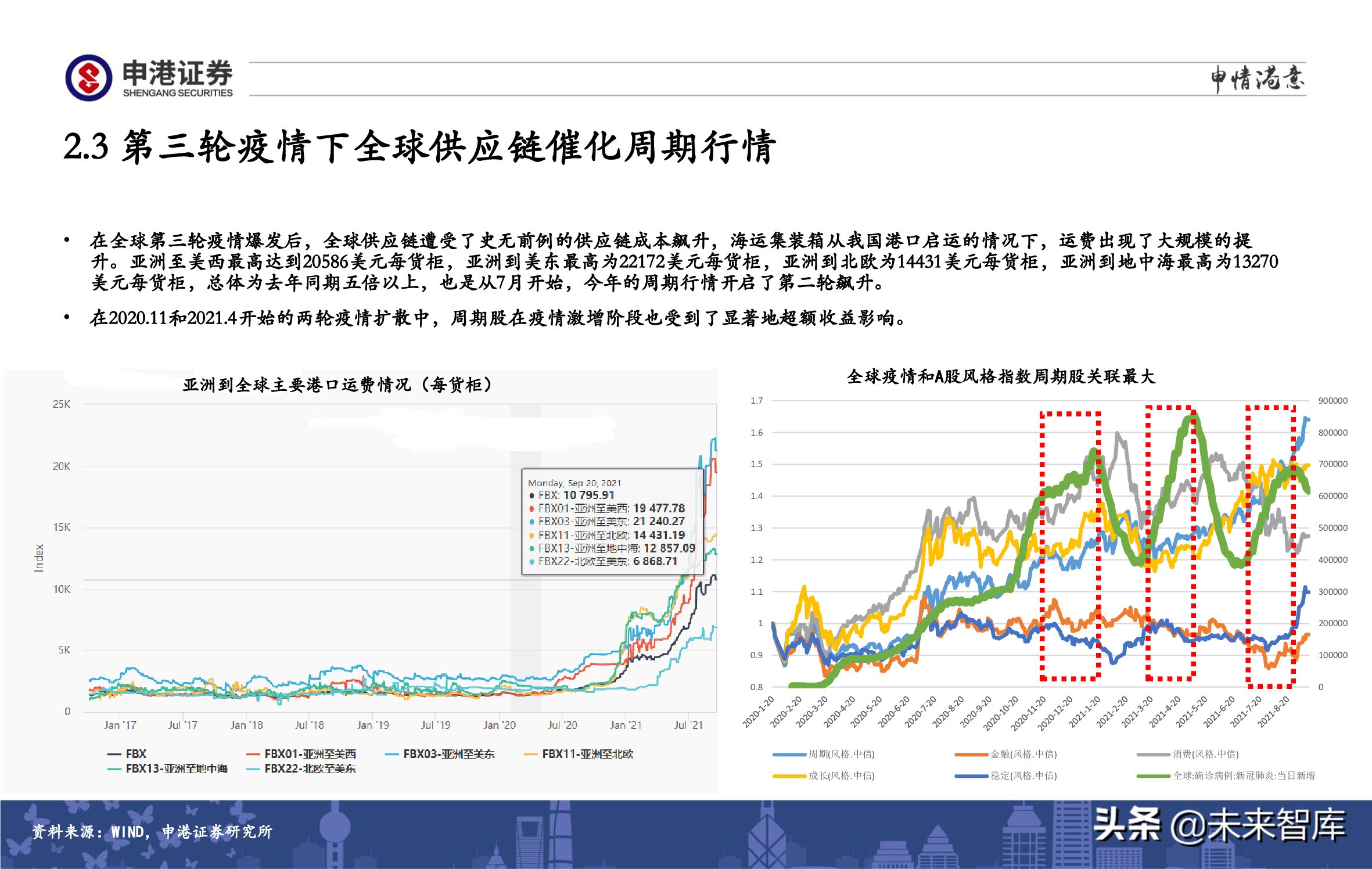Click the 金融(风格.中信) legend label
Screen dimensions: 1372x869
[x=1023, y=754]
